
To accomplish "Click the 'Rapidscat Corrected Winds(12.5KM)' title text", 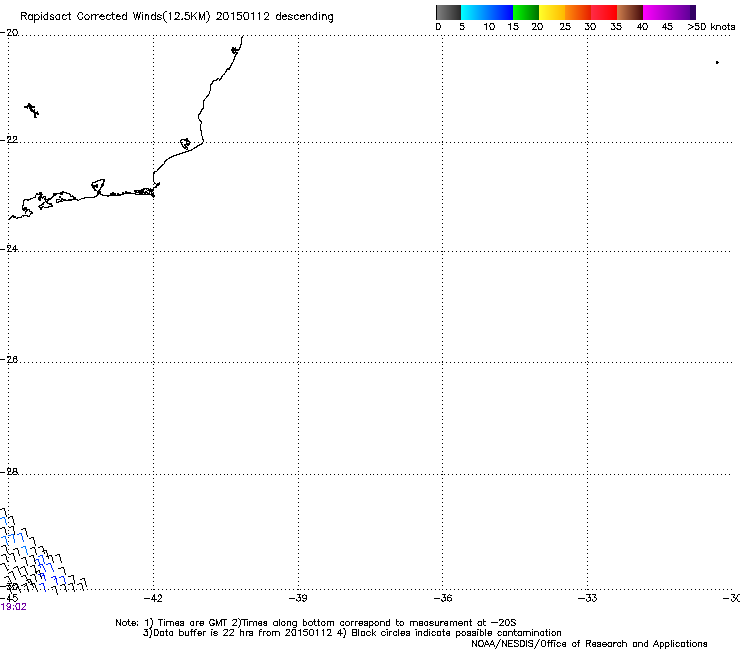I will point(115,17).
